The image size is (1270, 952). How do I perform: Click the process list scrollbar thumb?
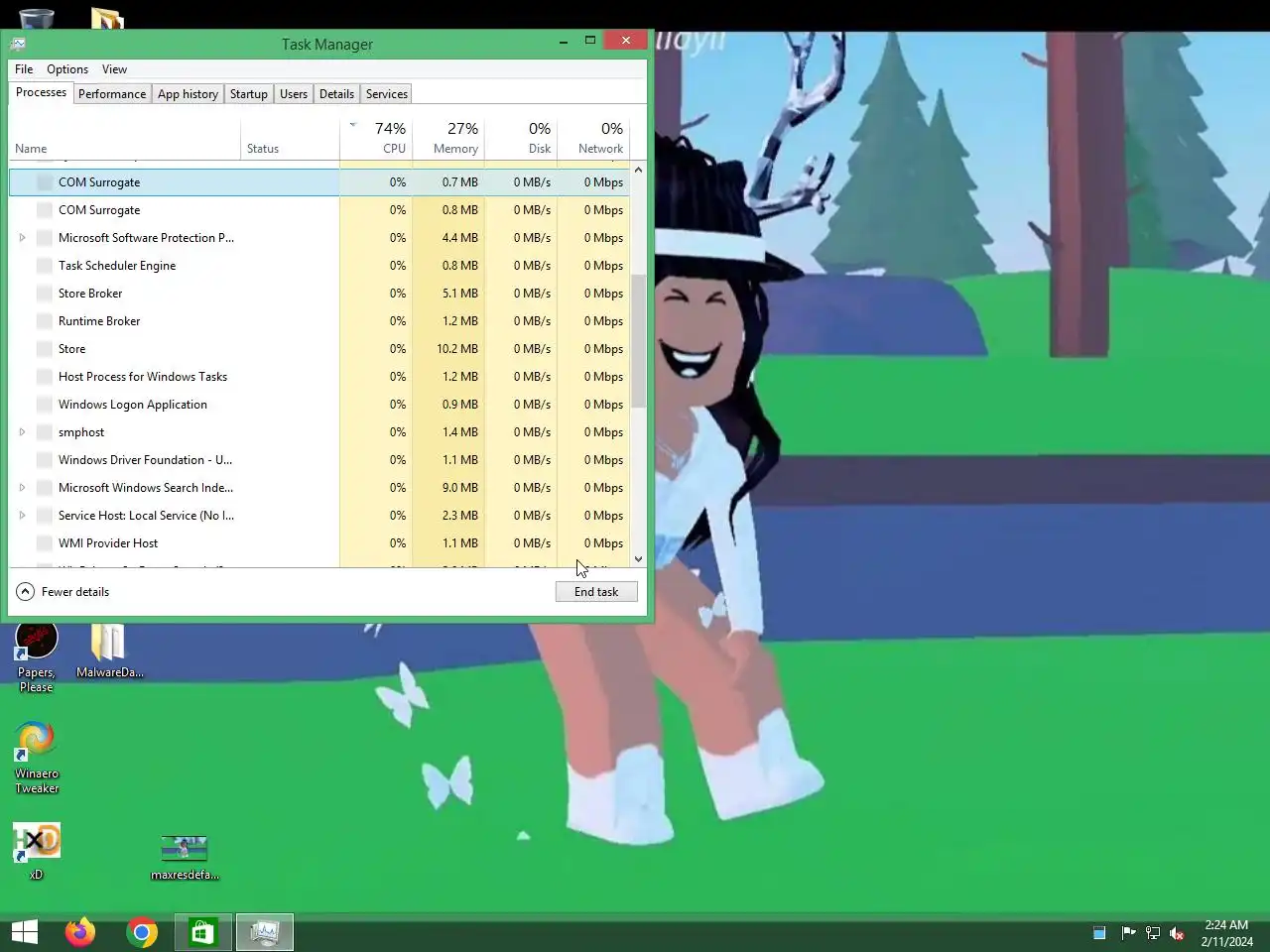[x=638, y=341]
